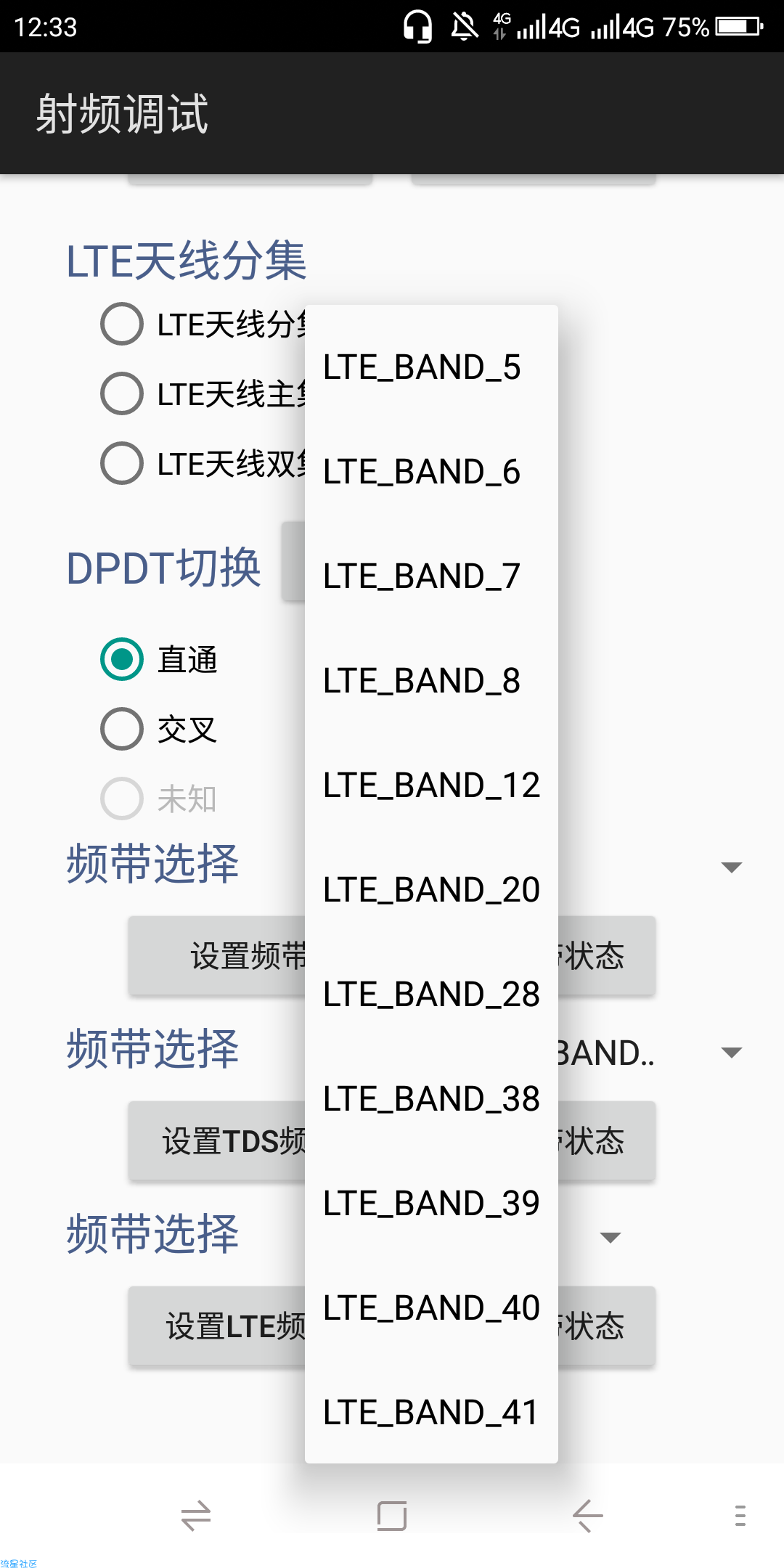
Task: Expand the LTE 频带选择 dropdown arrow
Action: (x=611, y=1238)
